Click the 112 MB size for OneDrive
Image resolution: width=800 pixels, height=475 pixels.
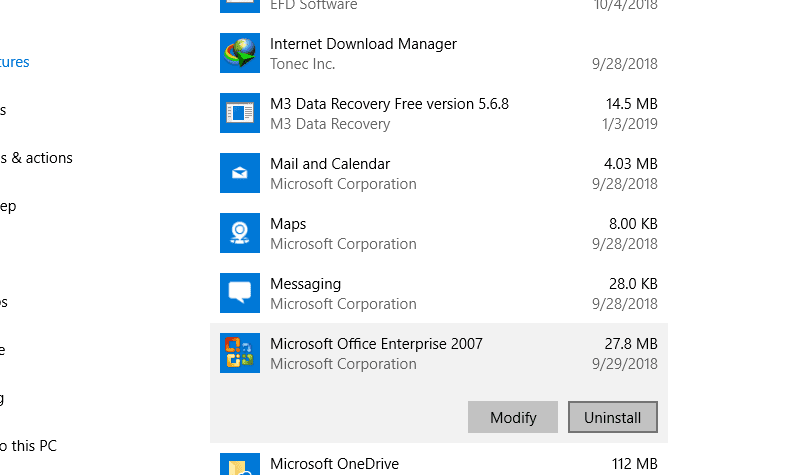pyautogui.click(x=635, y=464)
